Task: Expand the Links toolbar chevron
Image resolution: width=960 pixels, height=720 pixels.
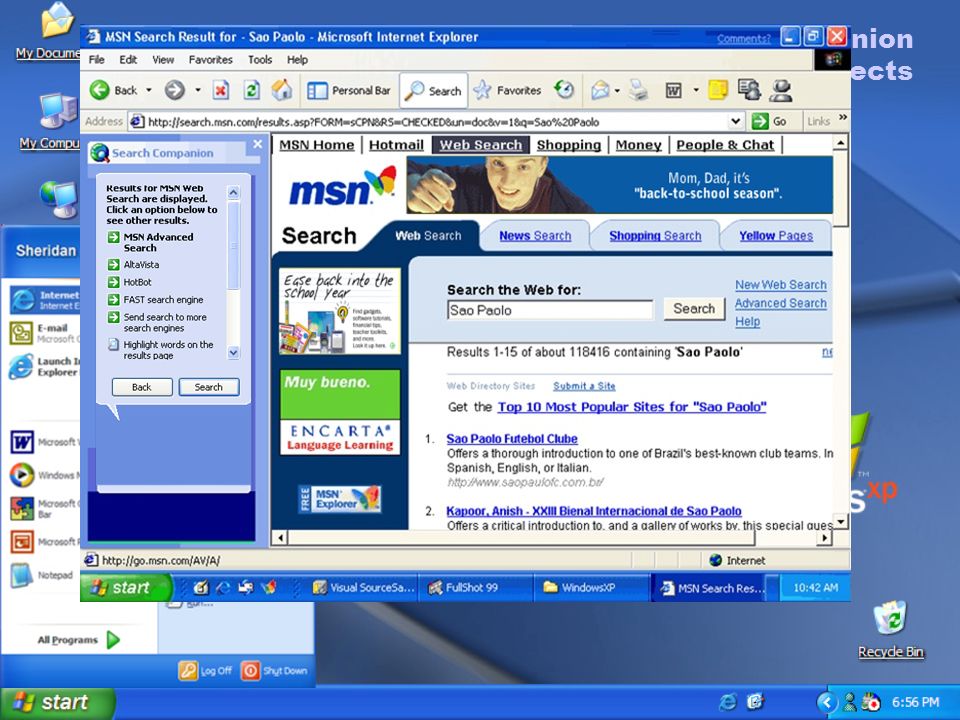Action: coord(842,118)
